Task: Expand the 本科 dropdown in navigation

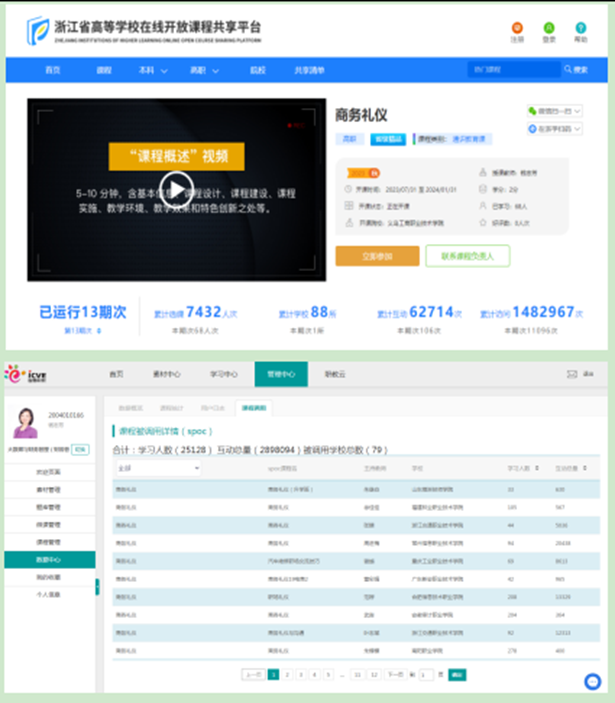Action: (153, 70)
